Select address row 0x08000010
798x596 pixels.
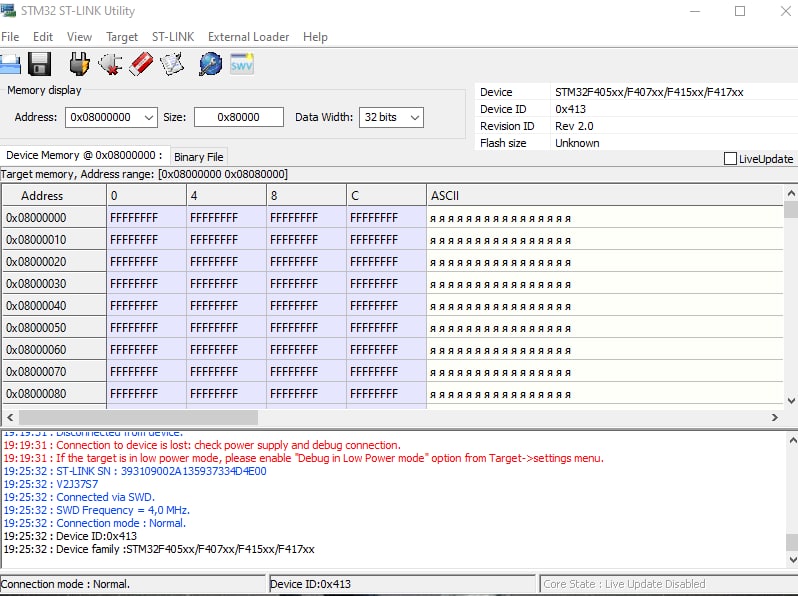click(x=54, y=240)
